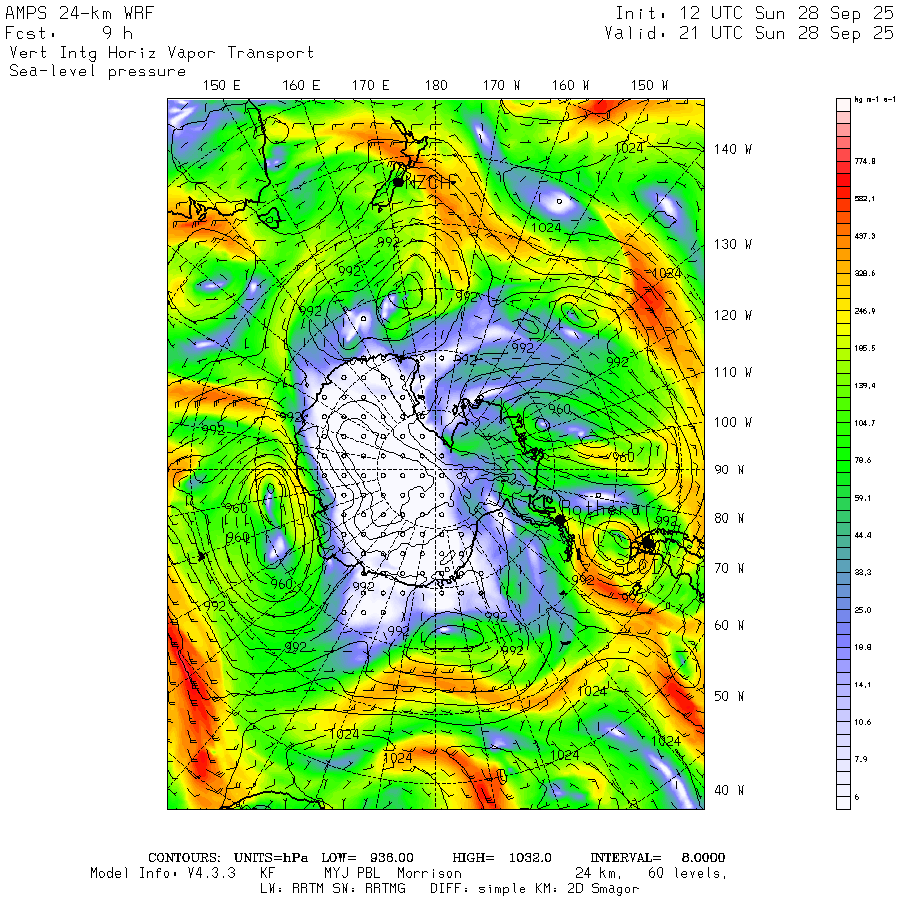Viewport: 900px width, 900px height.
Task: Click the "150 E" longitude label
Action: click(222, 86)
